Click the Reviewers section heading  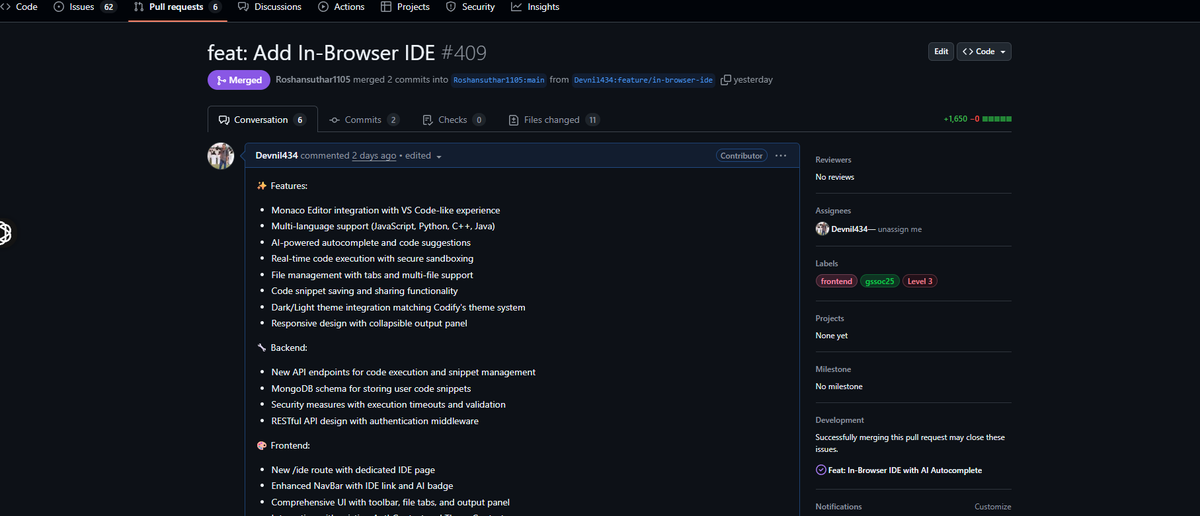tap(833, 160)
